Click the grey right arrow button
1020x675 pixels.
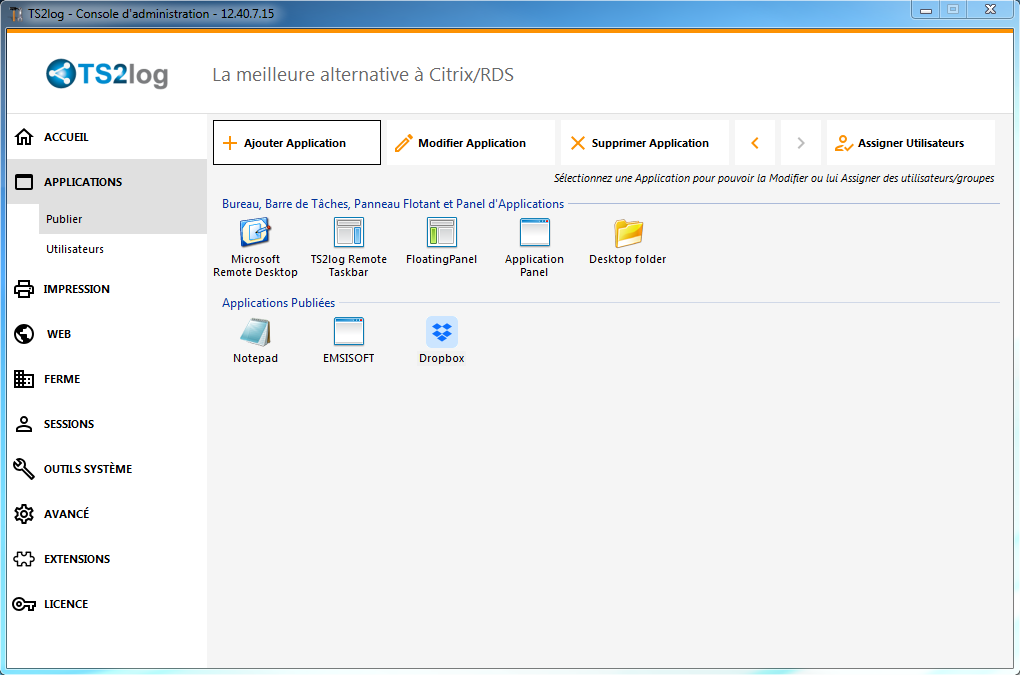click(x=801, y=142)
